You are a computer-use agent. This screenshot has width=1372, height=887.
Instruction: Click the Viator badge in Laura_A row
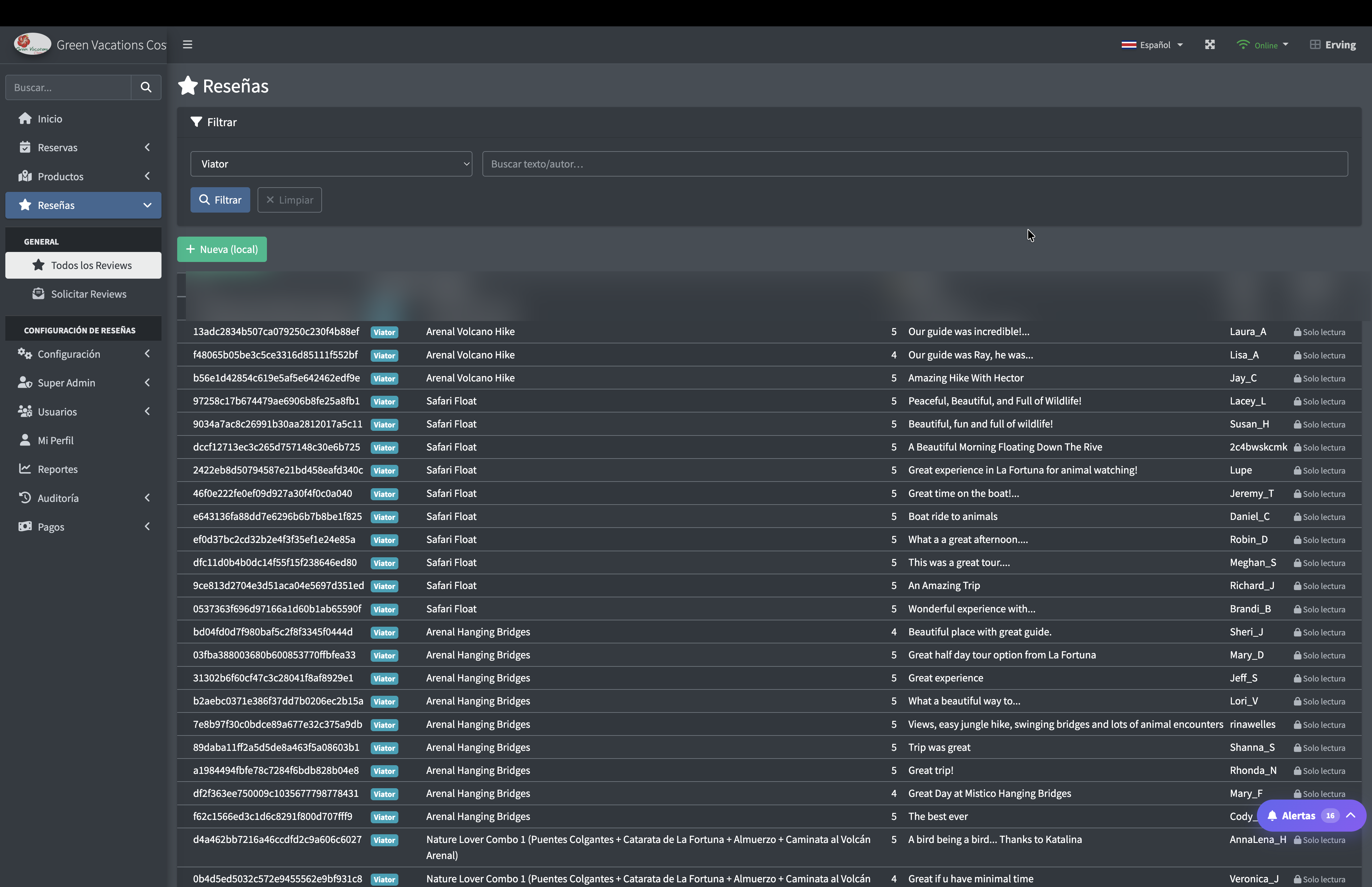(x=384, y=332)
